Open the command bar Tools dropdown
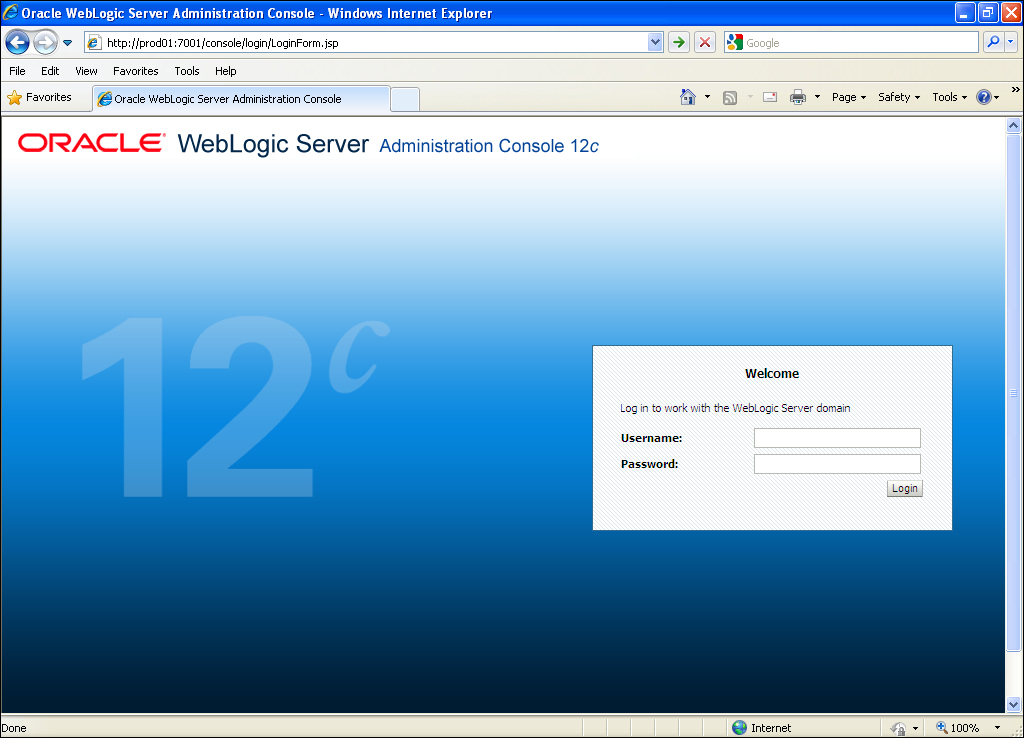 click(949, 97)
